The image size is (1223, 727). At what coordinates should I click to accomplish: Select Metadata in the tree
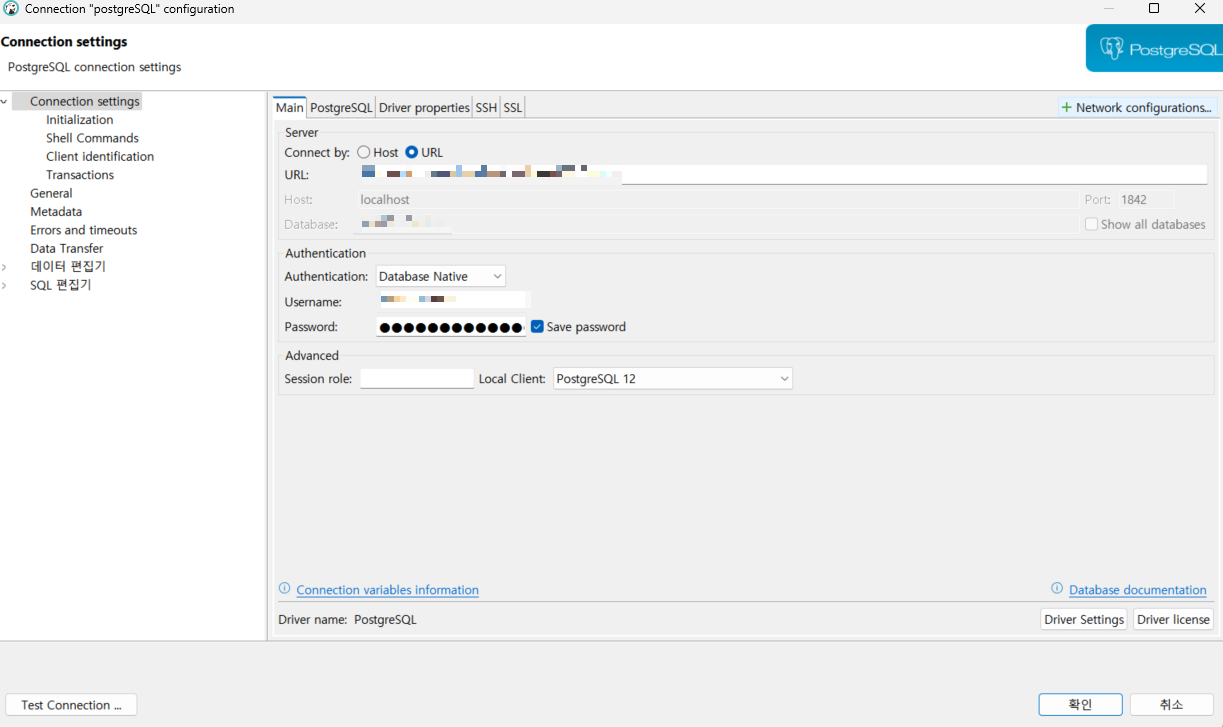click(56, 212)
